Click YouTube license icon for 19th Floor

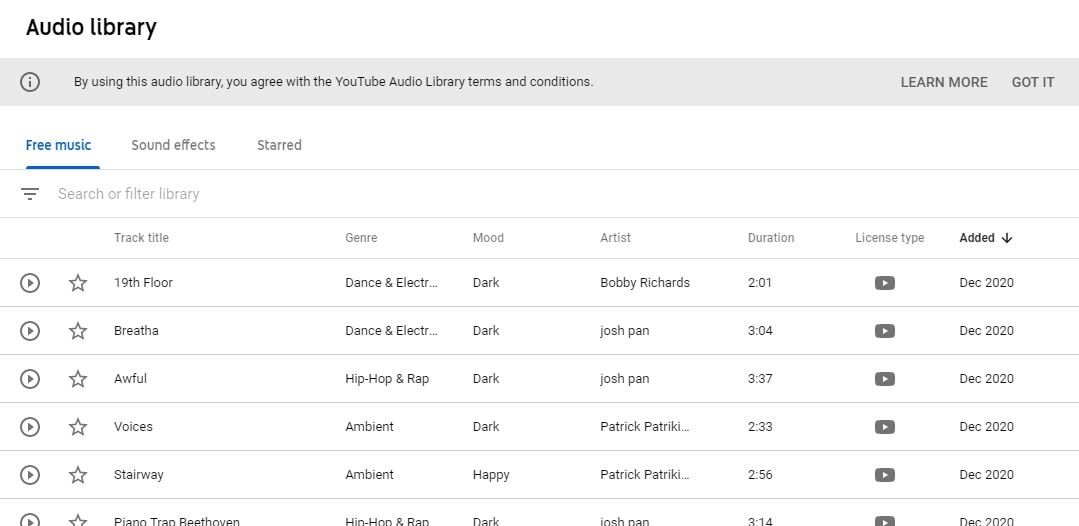point(884,283)
